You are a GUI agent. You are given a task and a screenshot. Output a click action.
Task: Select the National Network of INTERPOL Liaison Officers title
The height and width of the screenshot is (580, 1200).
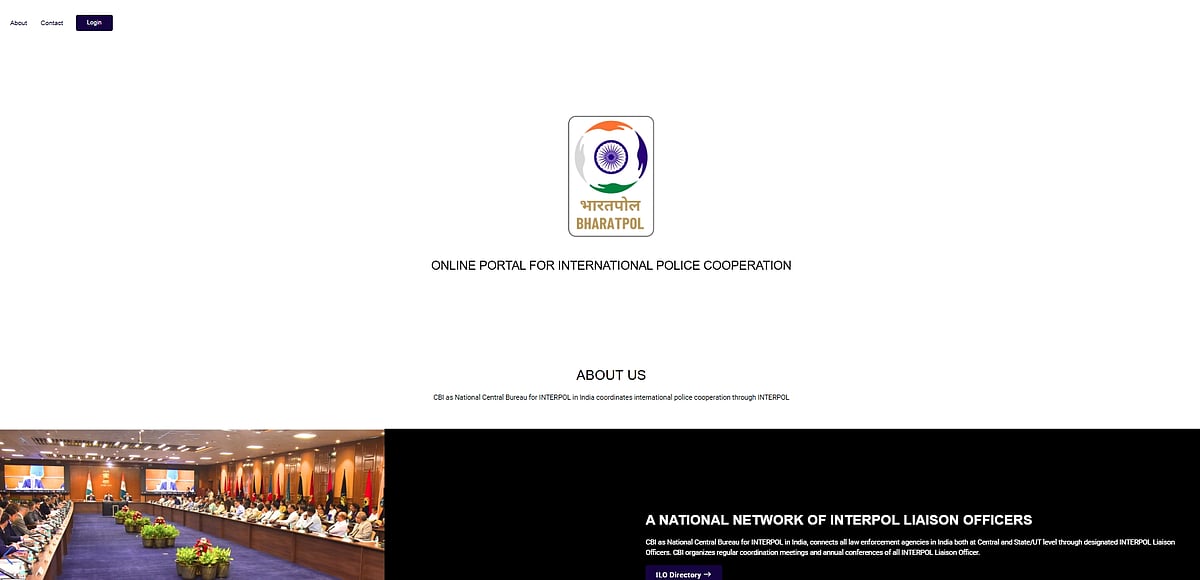click(x=838, y=520)
